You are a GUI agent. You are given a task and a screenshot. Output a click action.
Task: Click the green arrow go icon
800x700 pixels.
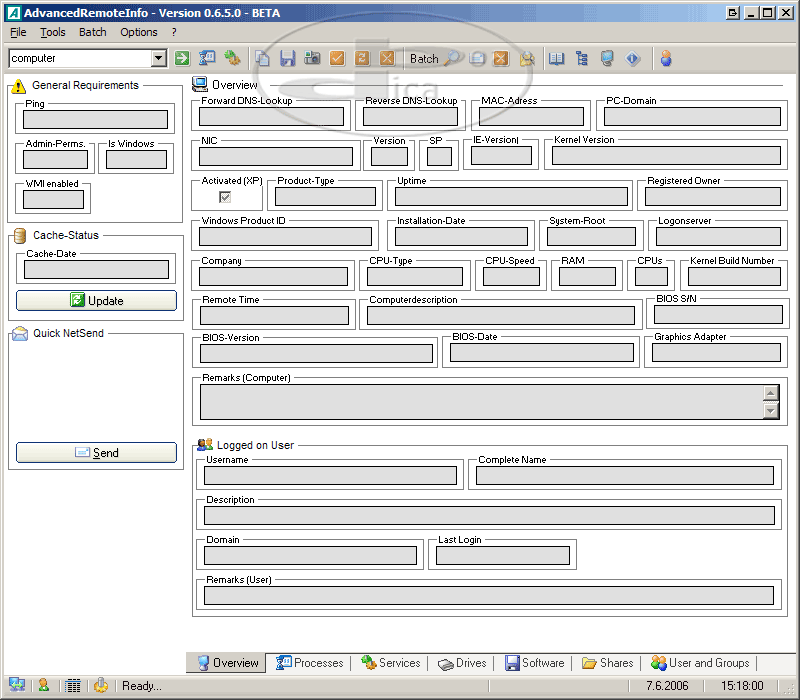182,59
